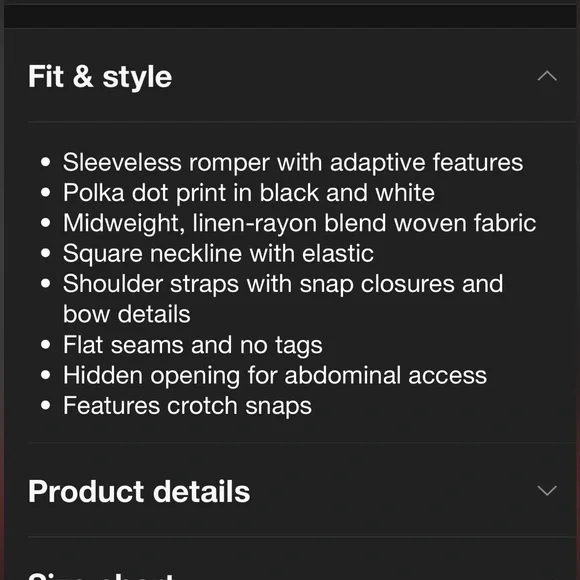This screenshot has width=580, height=580.
Task: Click the bullet point before Flat seams
Action: click(x=46, y=345)
